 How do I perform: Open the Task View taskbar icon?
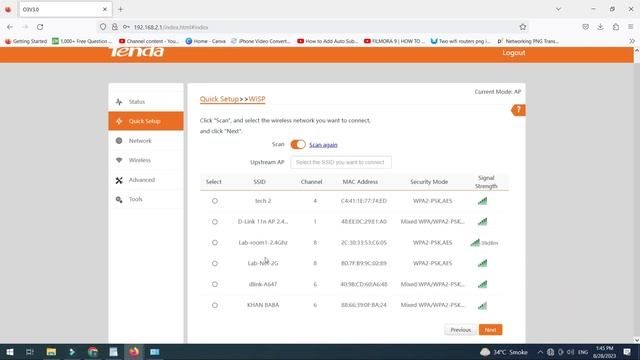point(30,352)
